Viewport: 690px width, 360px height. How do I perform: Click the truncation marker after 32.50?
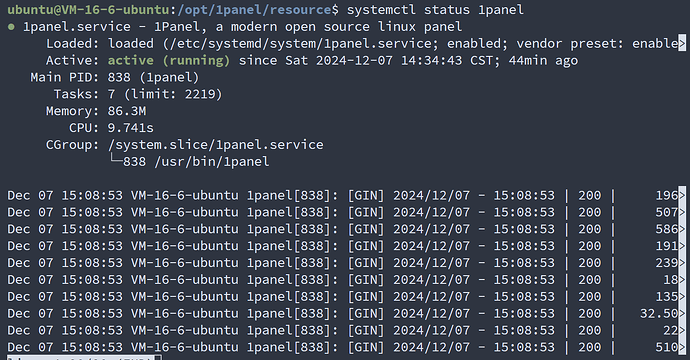682,313
